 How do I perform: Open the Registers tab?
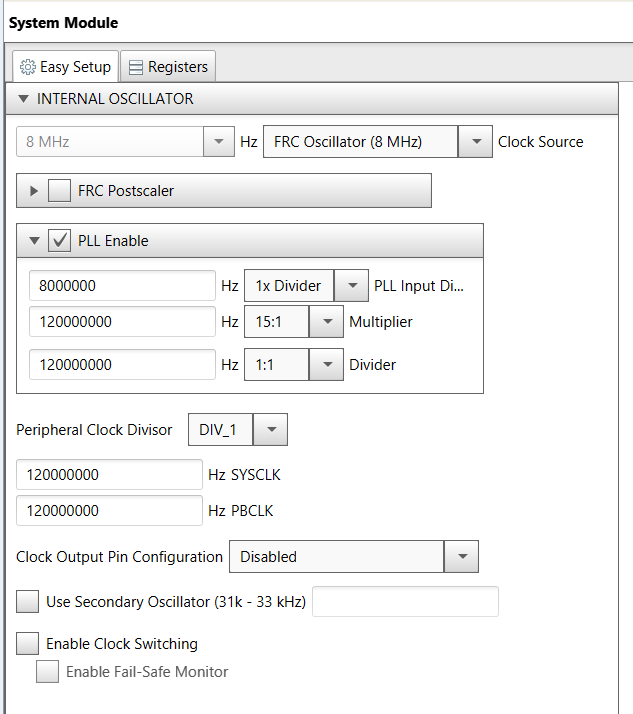[168, 66]
